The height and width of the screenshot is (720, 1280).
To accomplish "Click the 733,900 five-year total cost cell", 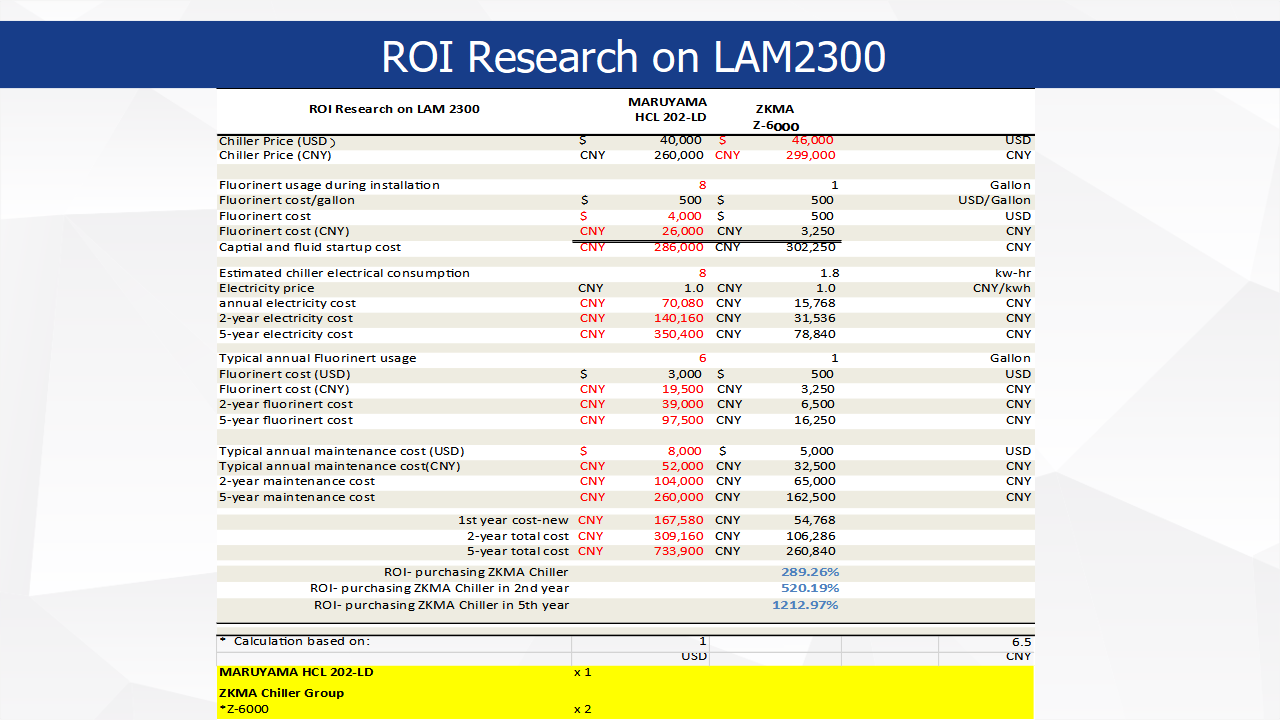I will 677,551.
